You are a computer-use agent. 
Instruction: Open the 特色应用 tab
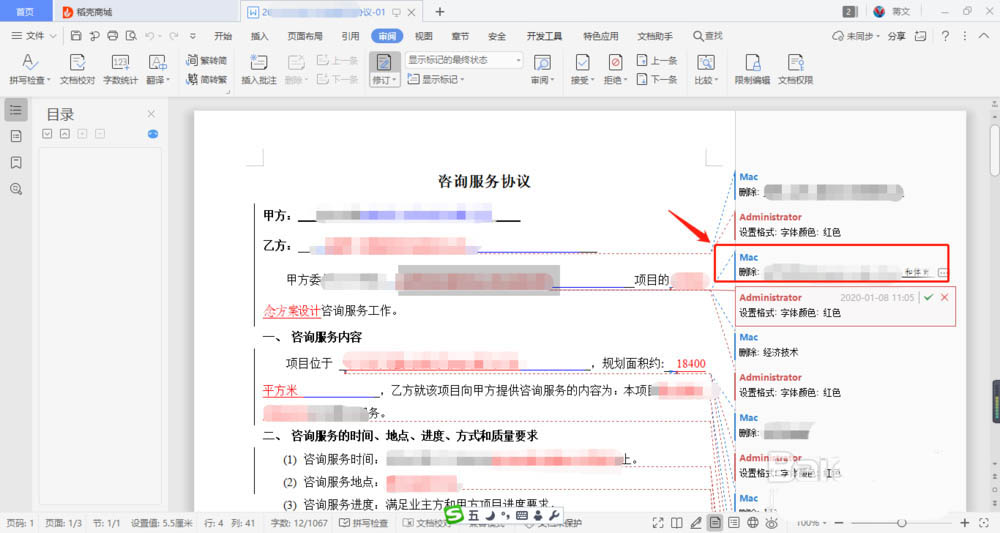click(601, 36)
